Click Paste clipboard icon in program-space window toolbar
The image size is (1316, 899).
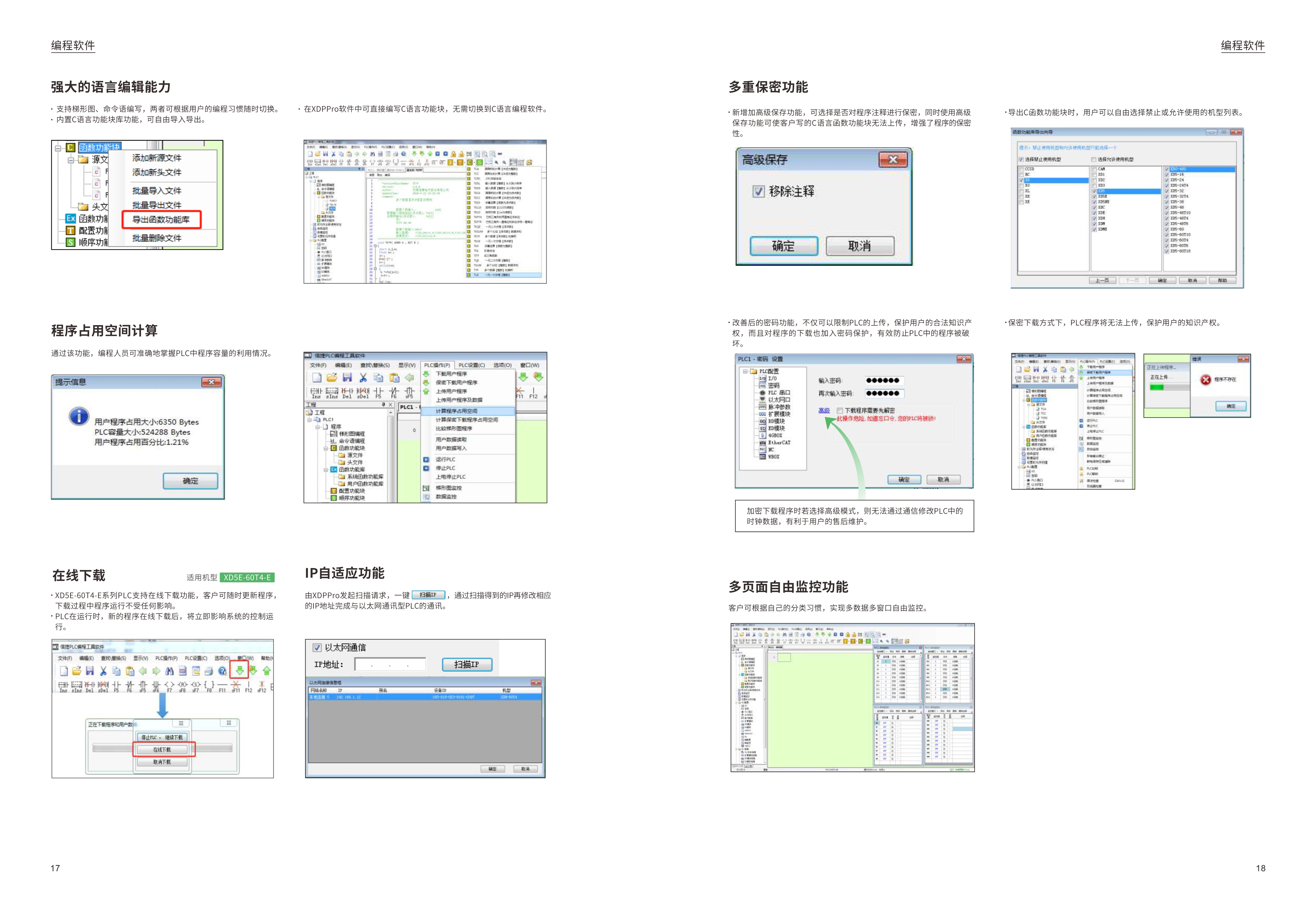[394, 378]
